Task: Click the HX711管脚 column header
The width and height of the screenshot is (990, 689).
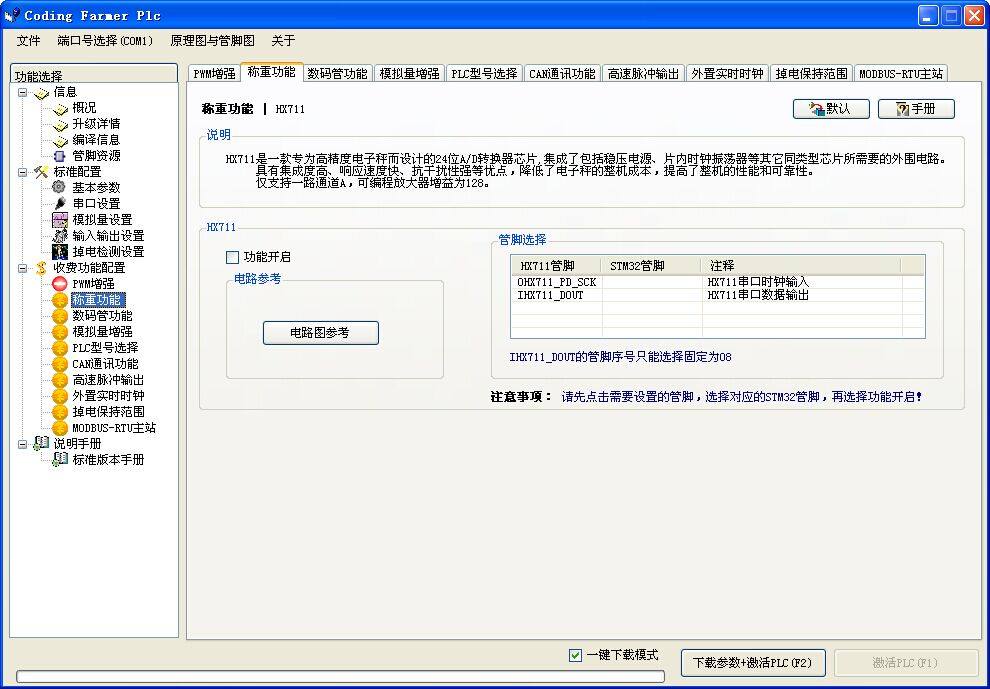Action: pos(557,266)
